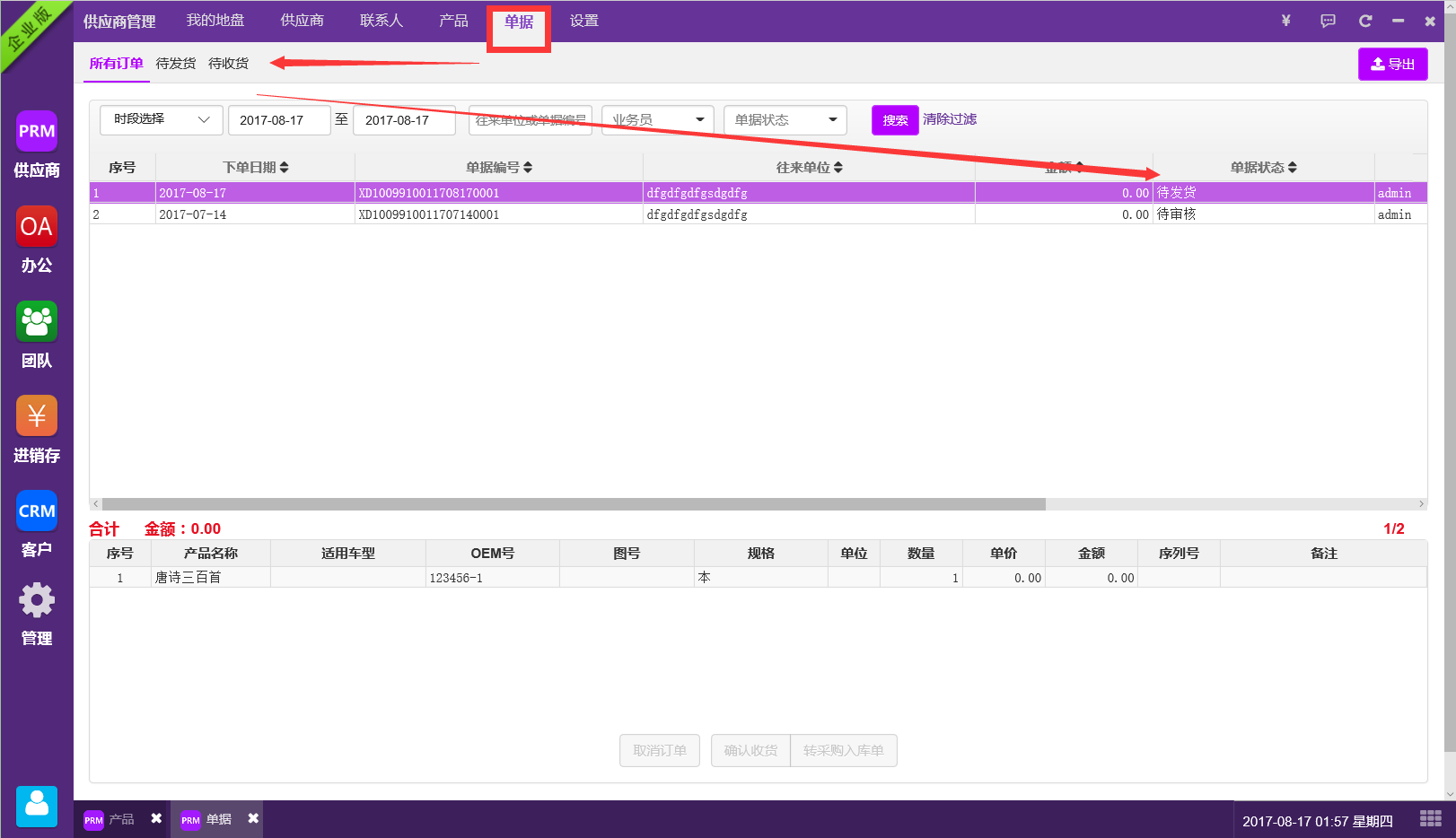Sort by 单据状态 column arrows
Screen dimensions: 1456x838
(x=1293, y=167)
